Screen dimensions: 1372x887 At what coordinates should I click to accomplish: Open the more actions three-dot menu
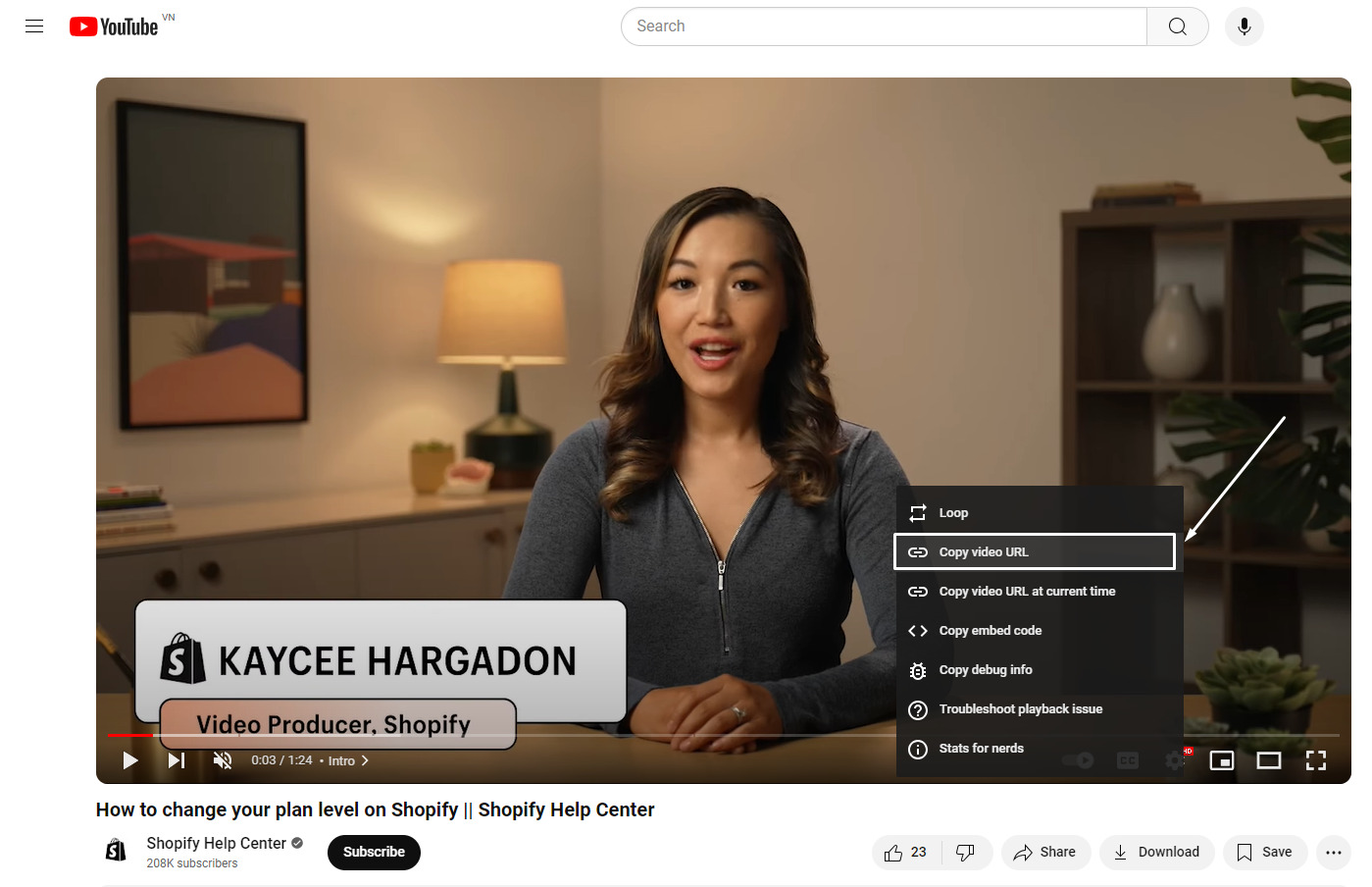[1334, 853]
